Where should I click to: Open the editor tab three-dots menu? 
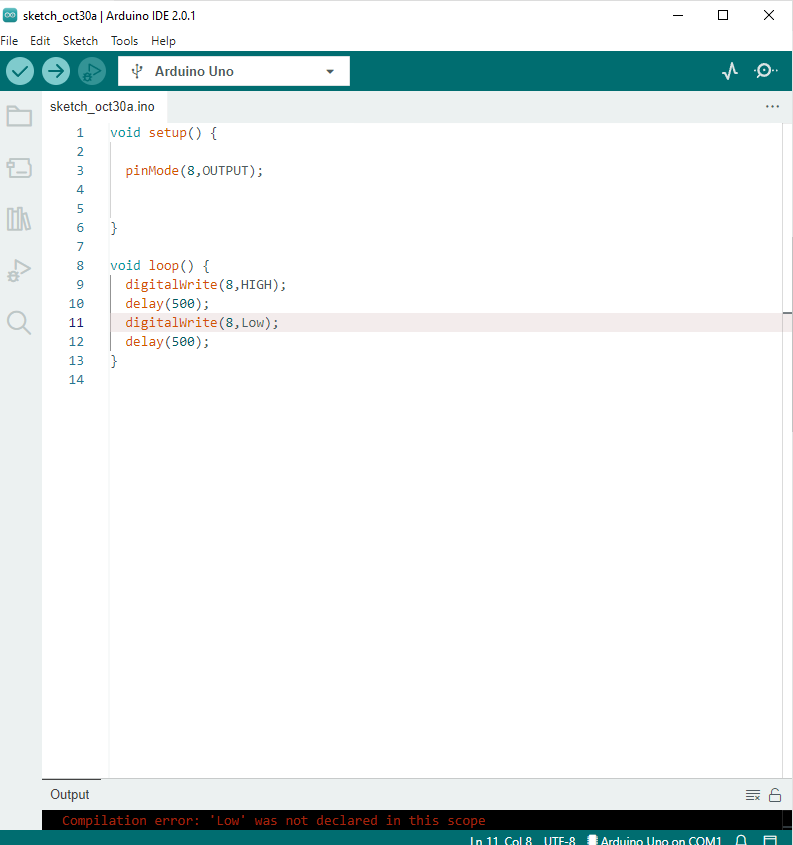coord(772,106)
